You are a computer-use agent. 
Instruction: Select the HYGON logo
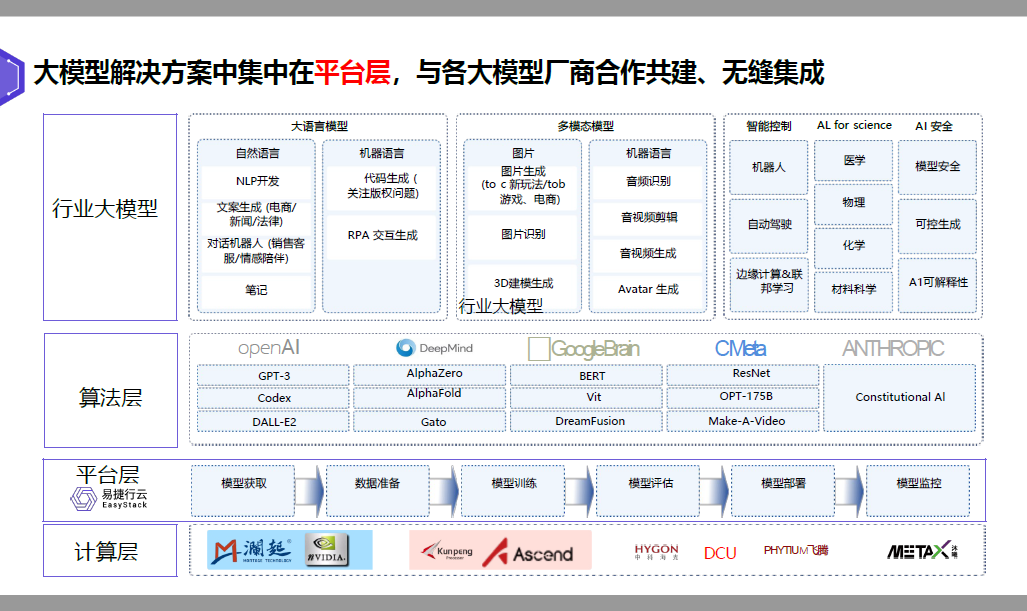coord(656,551)
